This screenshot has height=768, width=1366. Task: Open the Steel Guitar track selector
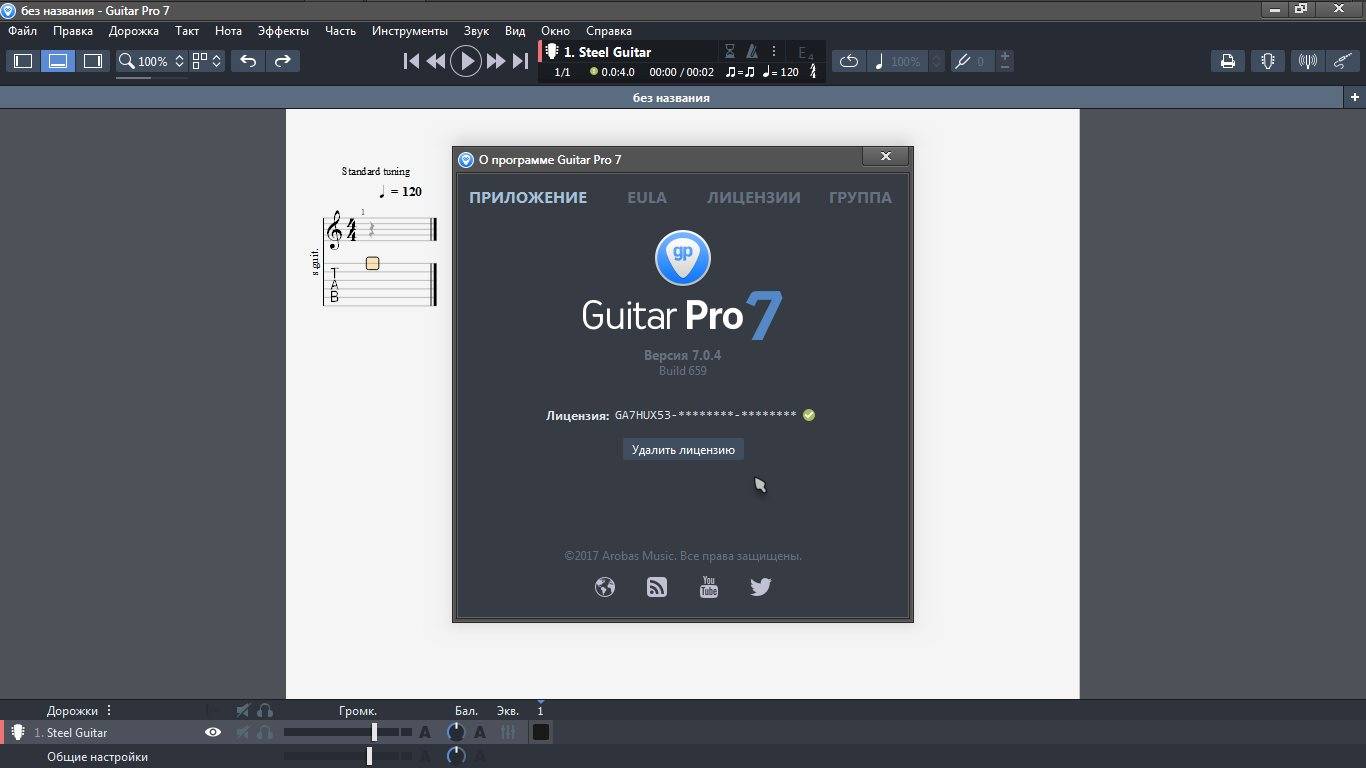tap(607, 52)
